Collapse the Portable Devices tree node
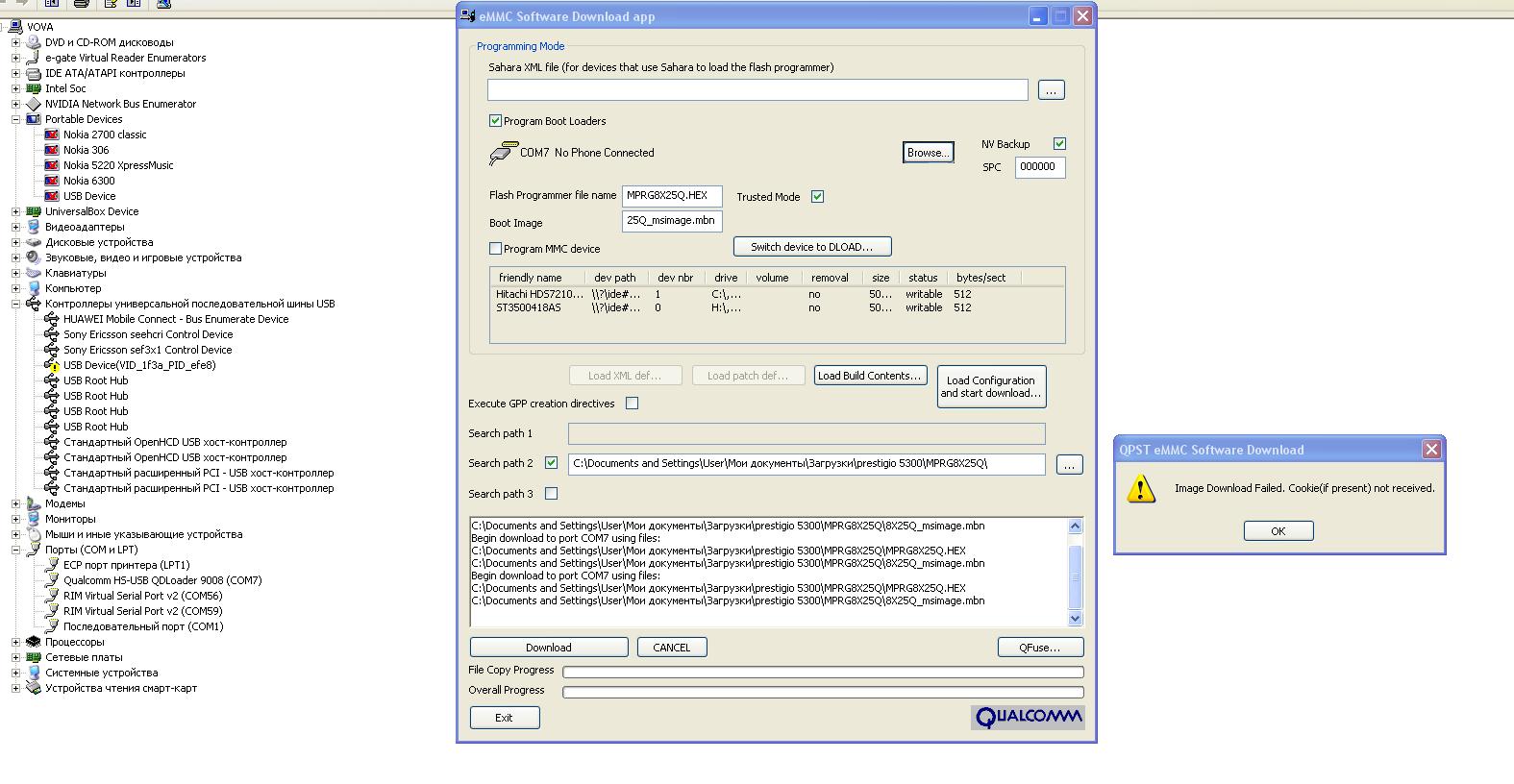This screenshot has height=784, width=1514. click(15, 119)
